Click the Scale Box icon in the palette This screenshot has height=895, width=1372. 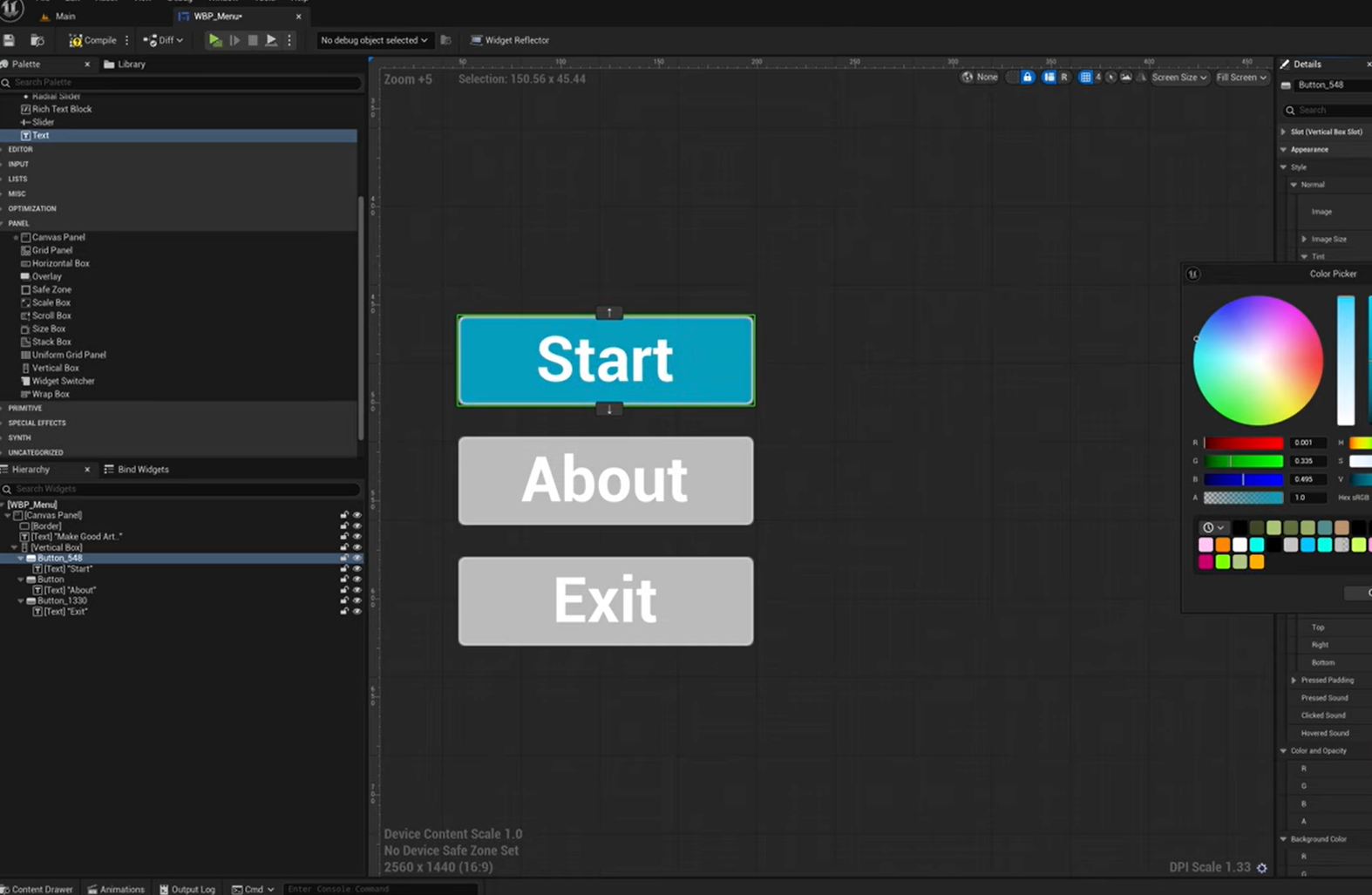pyautogui.click(x=25, y=302)
